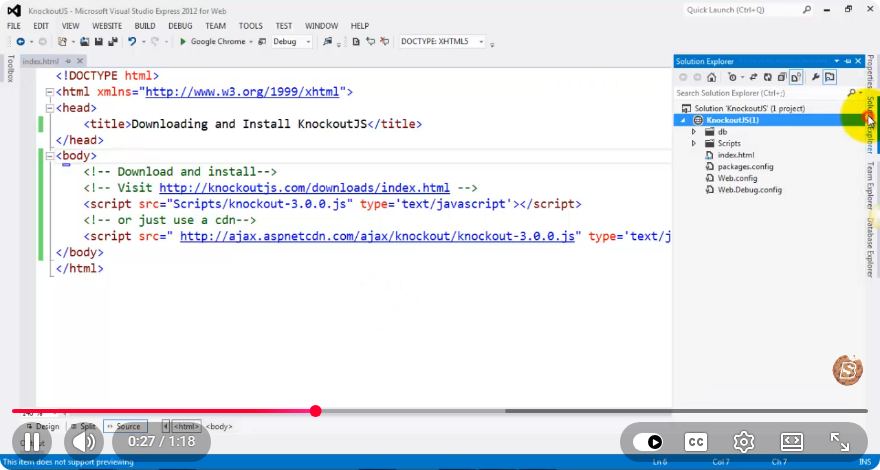The image size is (880, 470).
Task: Follow the w3.org xhtml namespace link
Action: tap(242, 92)
